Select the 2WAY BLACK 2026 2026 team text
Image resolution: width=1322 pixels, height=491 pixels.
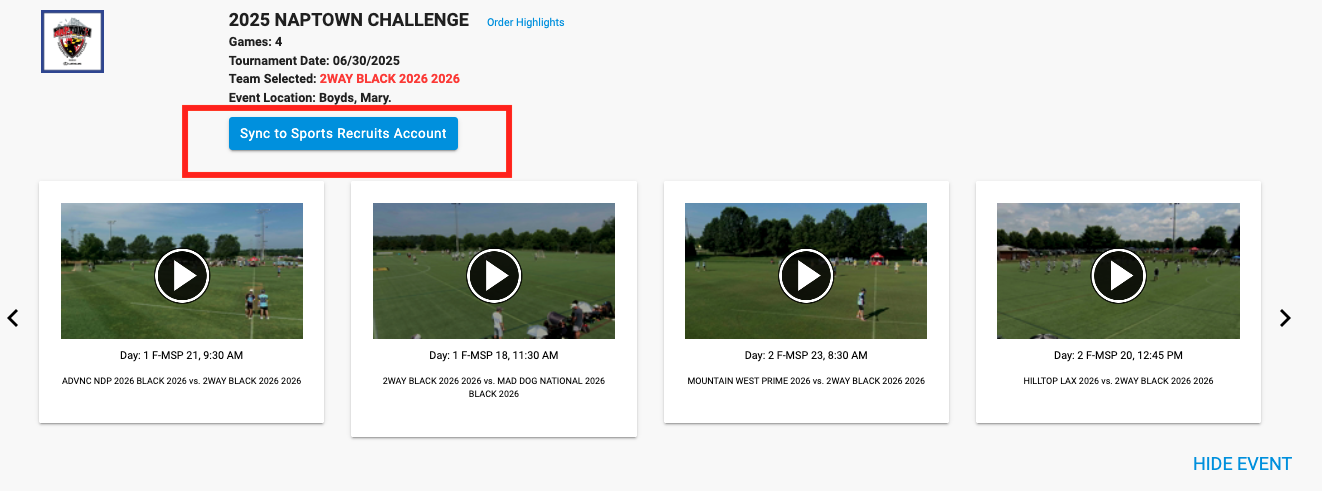(390, 79)
